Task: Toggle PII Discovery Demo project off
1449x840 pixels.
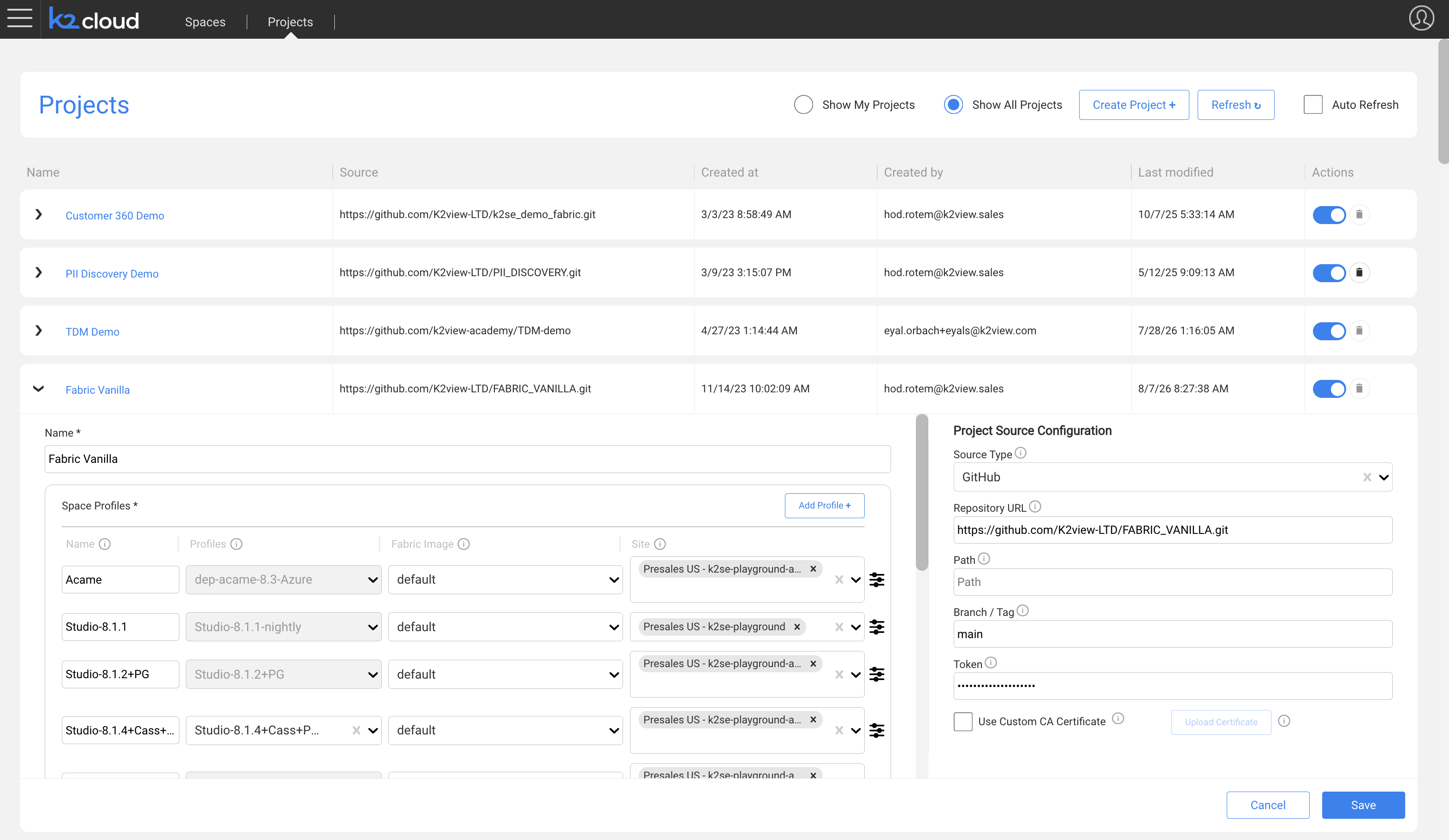Action: coord(1329,273)
